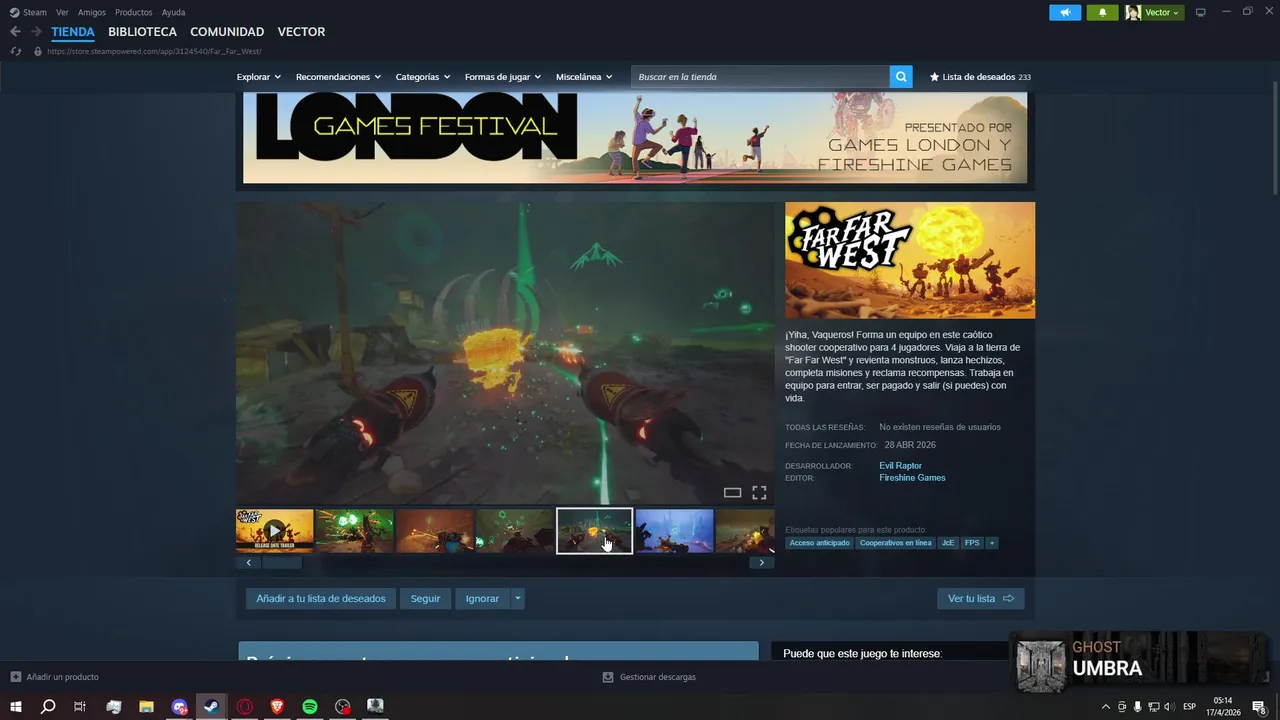Click Añadir un producto
Image resolution: width=1280 pixels, height=720 pixels.
tap(55, 677)
